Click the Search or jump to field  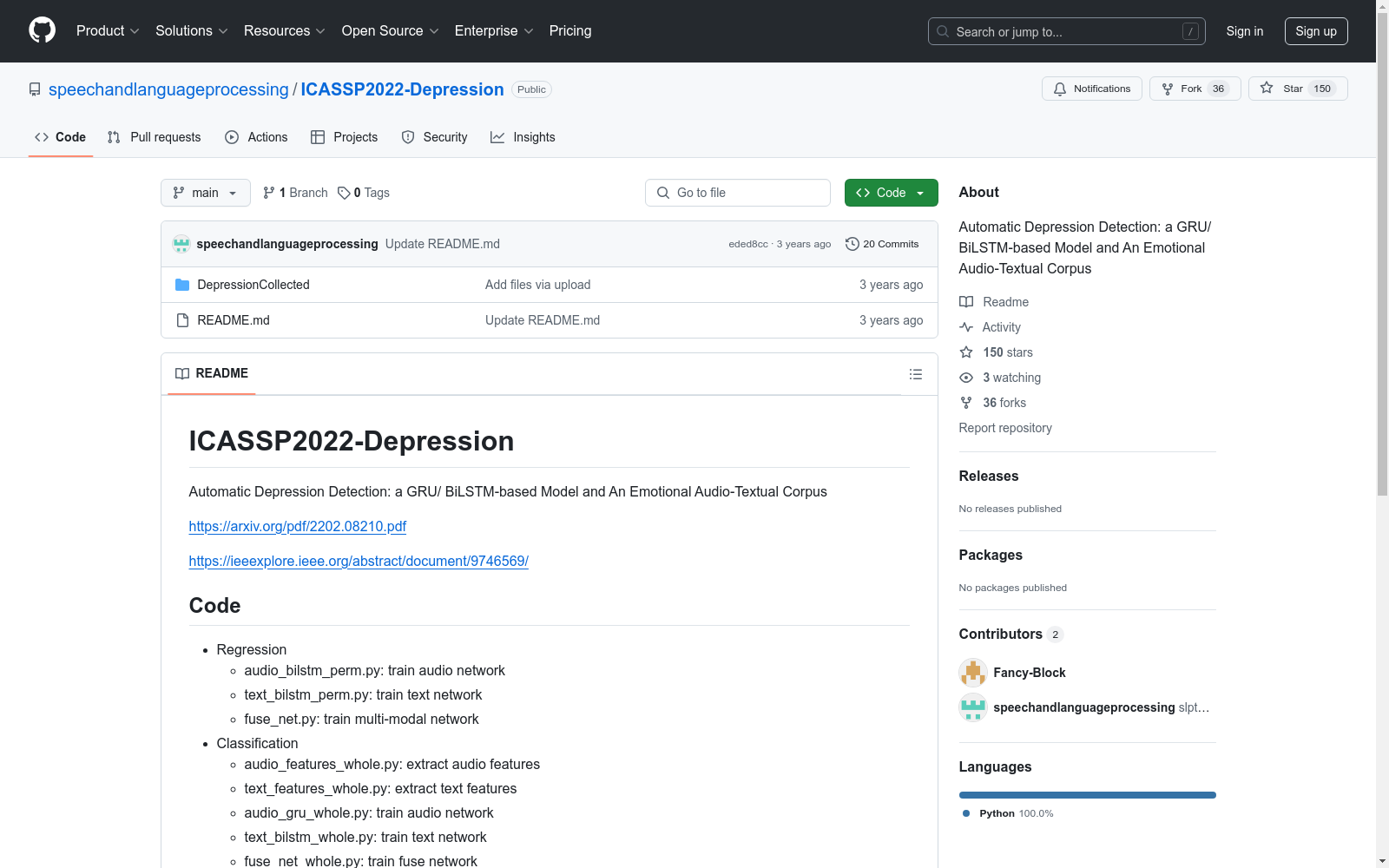[x=1067, y=31]
